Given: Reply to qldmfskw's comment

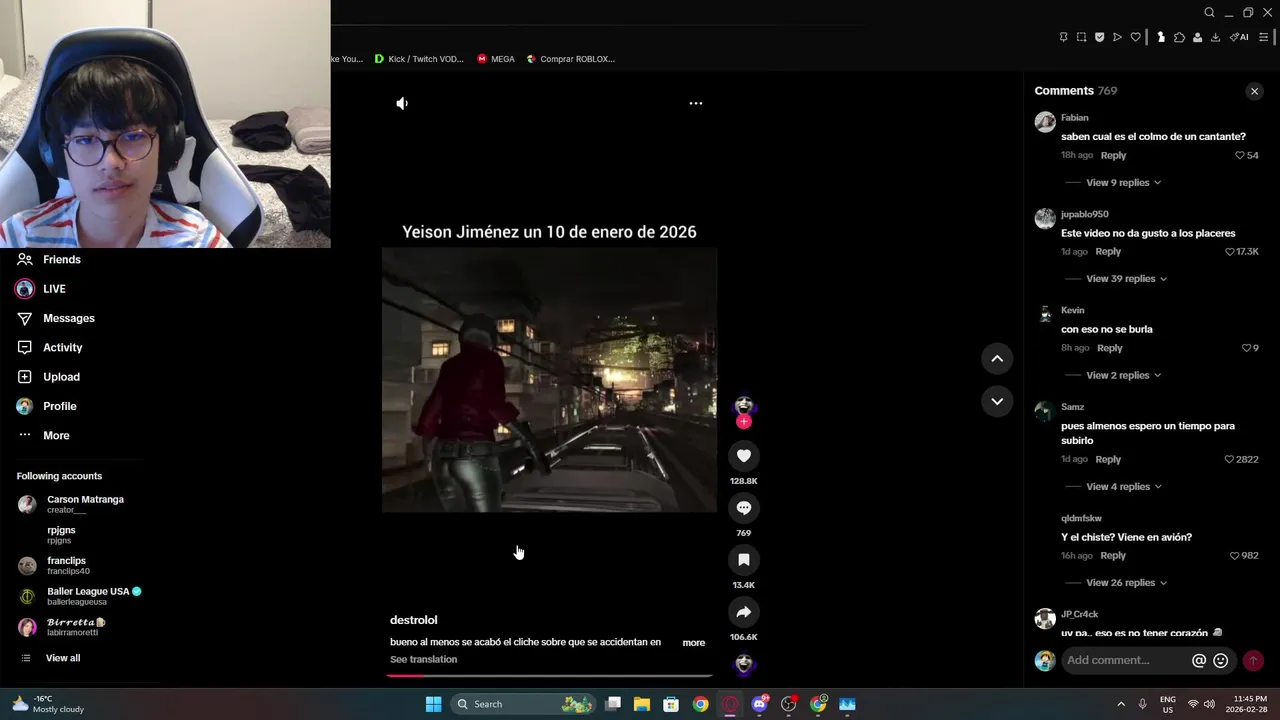Looking at the screenshot, I should [1113, 555].
